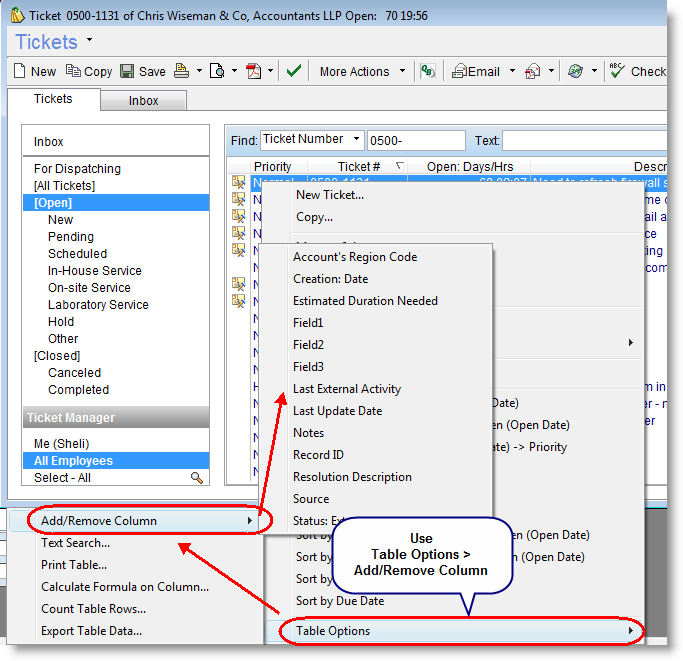The image size is (683, 661).
Task: Open the Tickets title dropdown arrow
Action: pyautogui.click(x=90, y=41)
